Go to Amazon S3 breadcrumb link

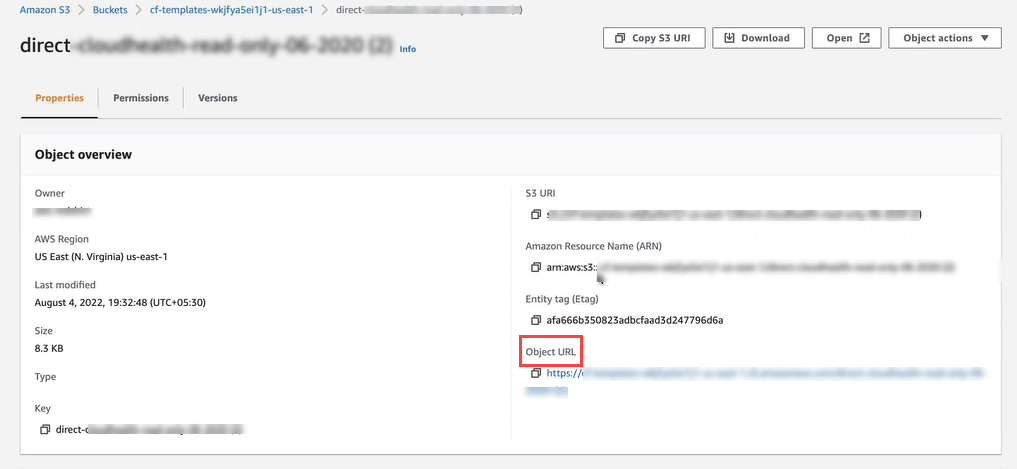[45, 10]
